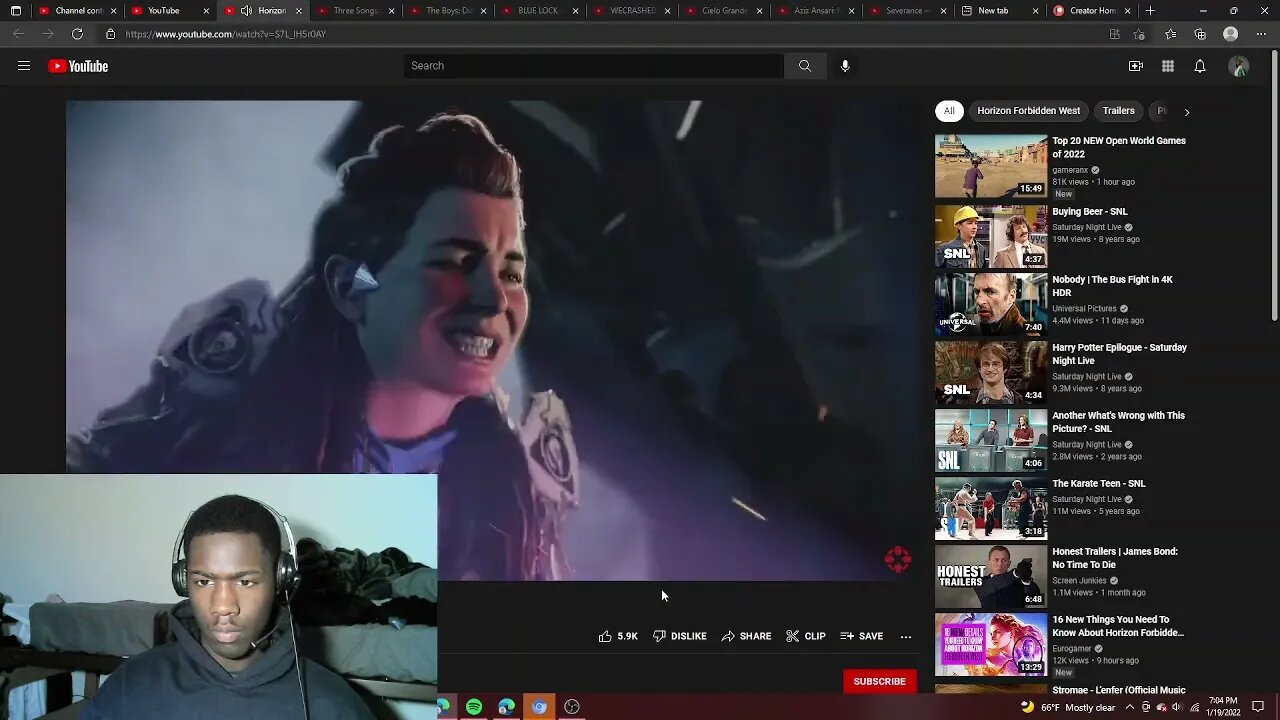Share the video

tap(746, 636)
